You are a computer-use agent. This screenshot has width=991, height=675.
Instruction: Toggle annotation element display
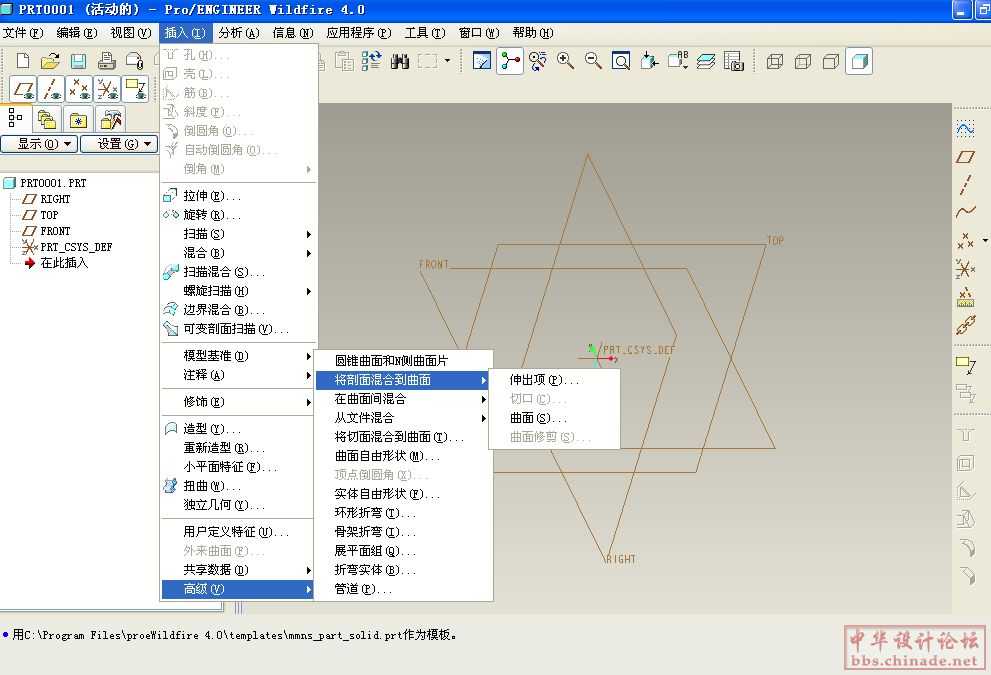tap(135, 89)
